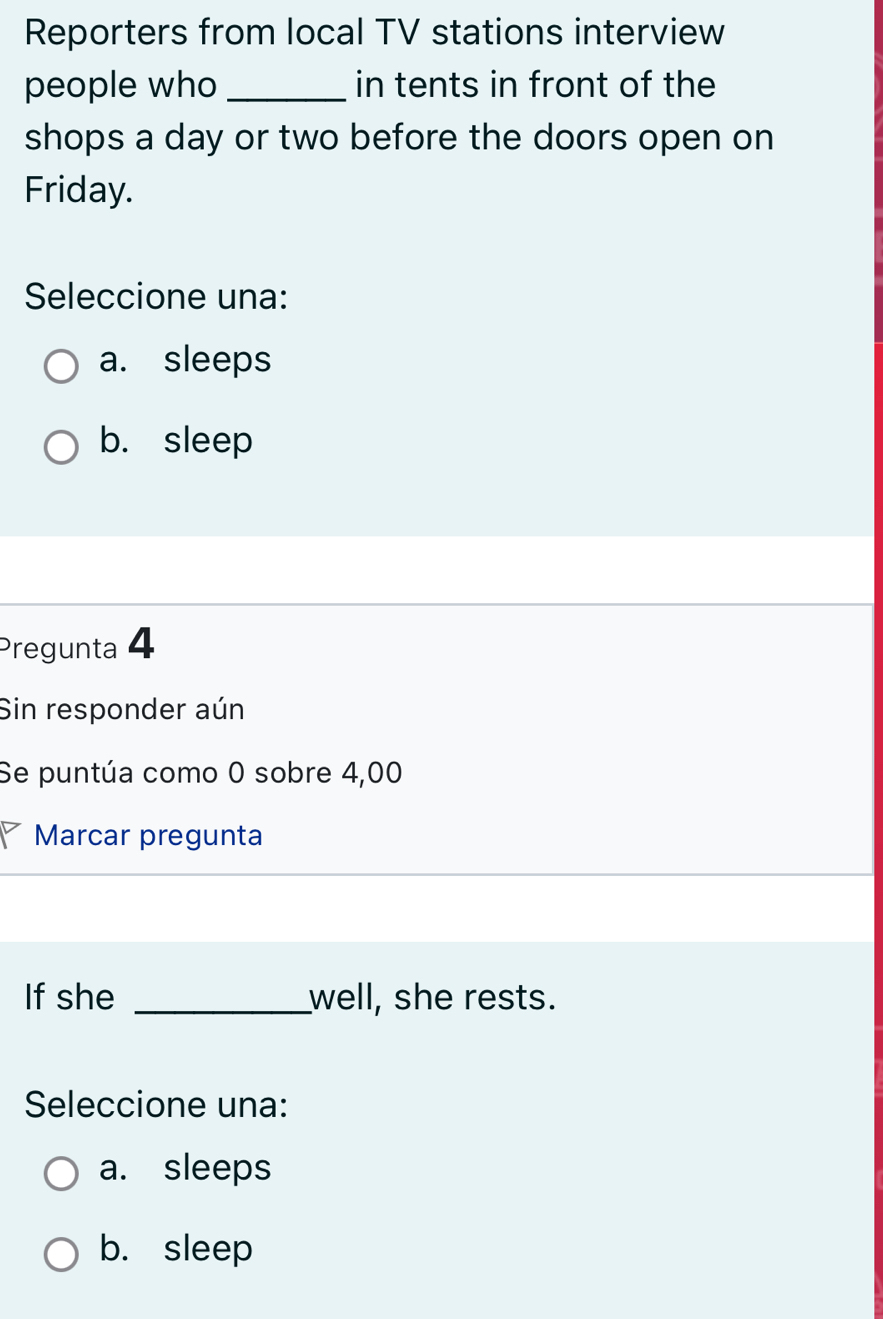Click the 'sleeps' answer label in the 'If she' question
This screenshot has height=1319, width=883.
click(217, 1167)
